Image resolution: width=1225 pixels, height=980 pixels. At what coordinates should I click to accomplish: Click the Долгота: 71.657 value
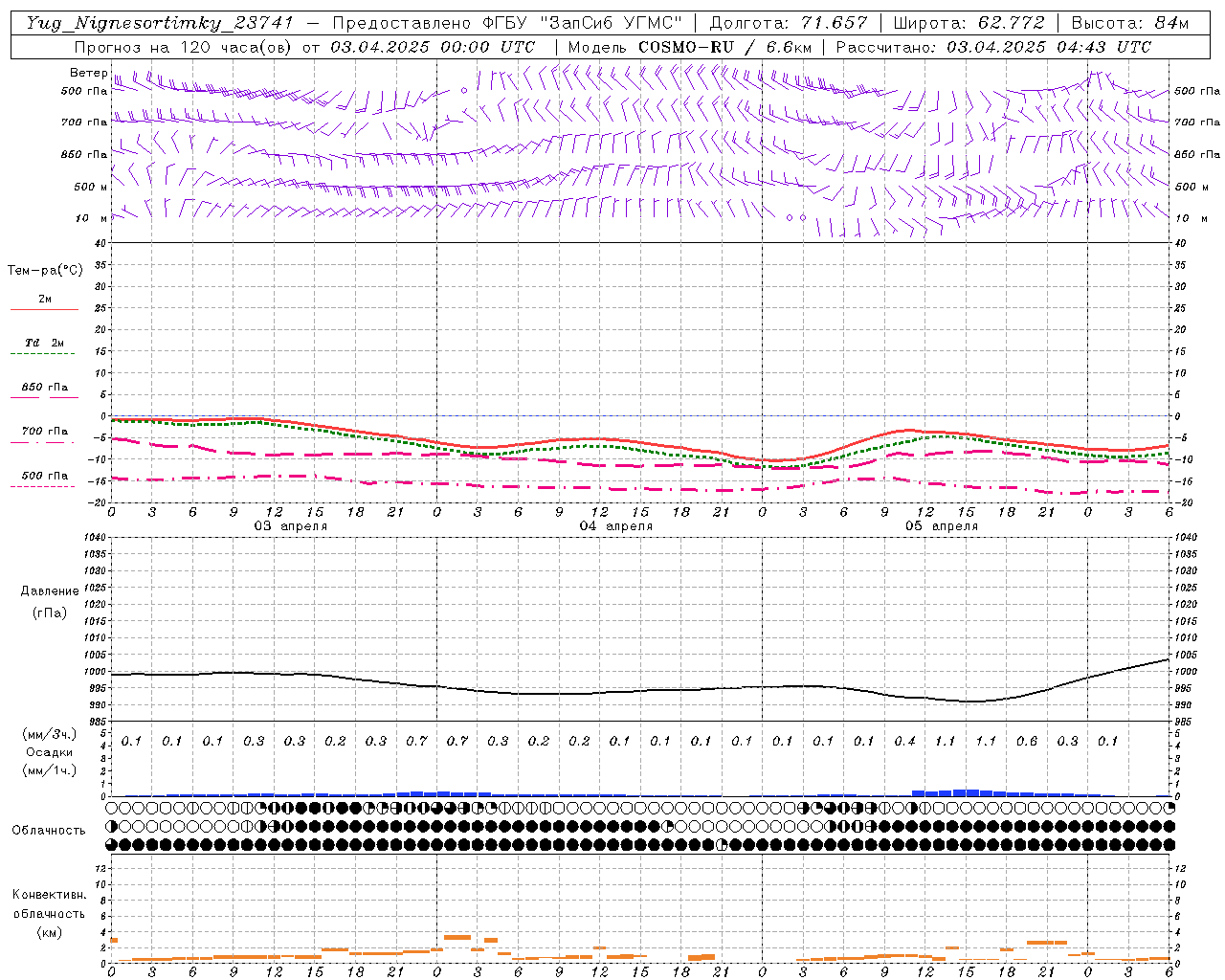(789, 23)
